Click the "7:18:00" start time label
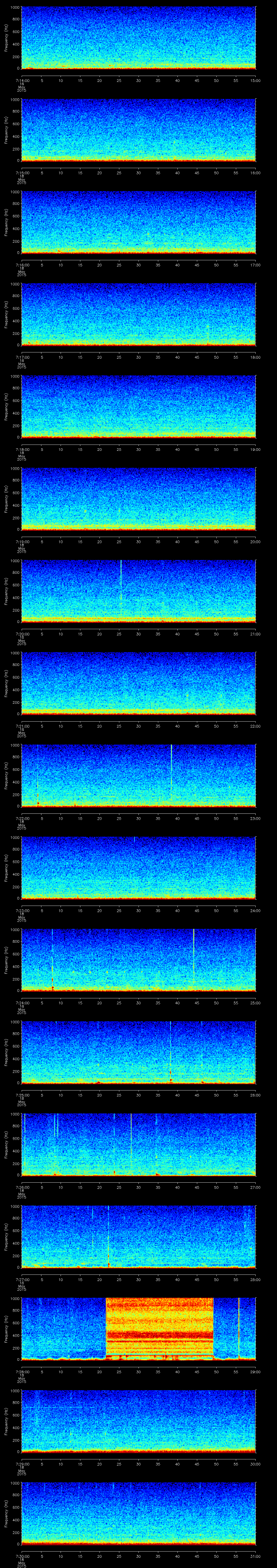Screen dimensions: 277x1568 click(x=22, y=449)
